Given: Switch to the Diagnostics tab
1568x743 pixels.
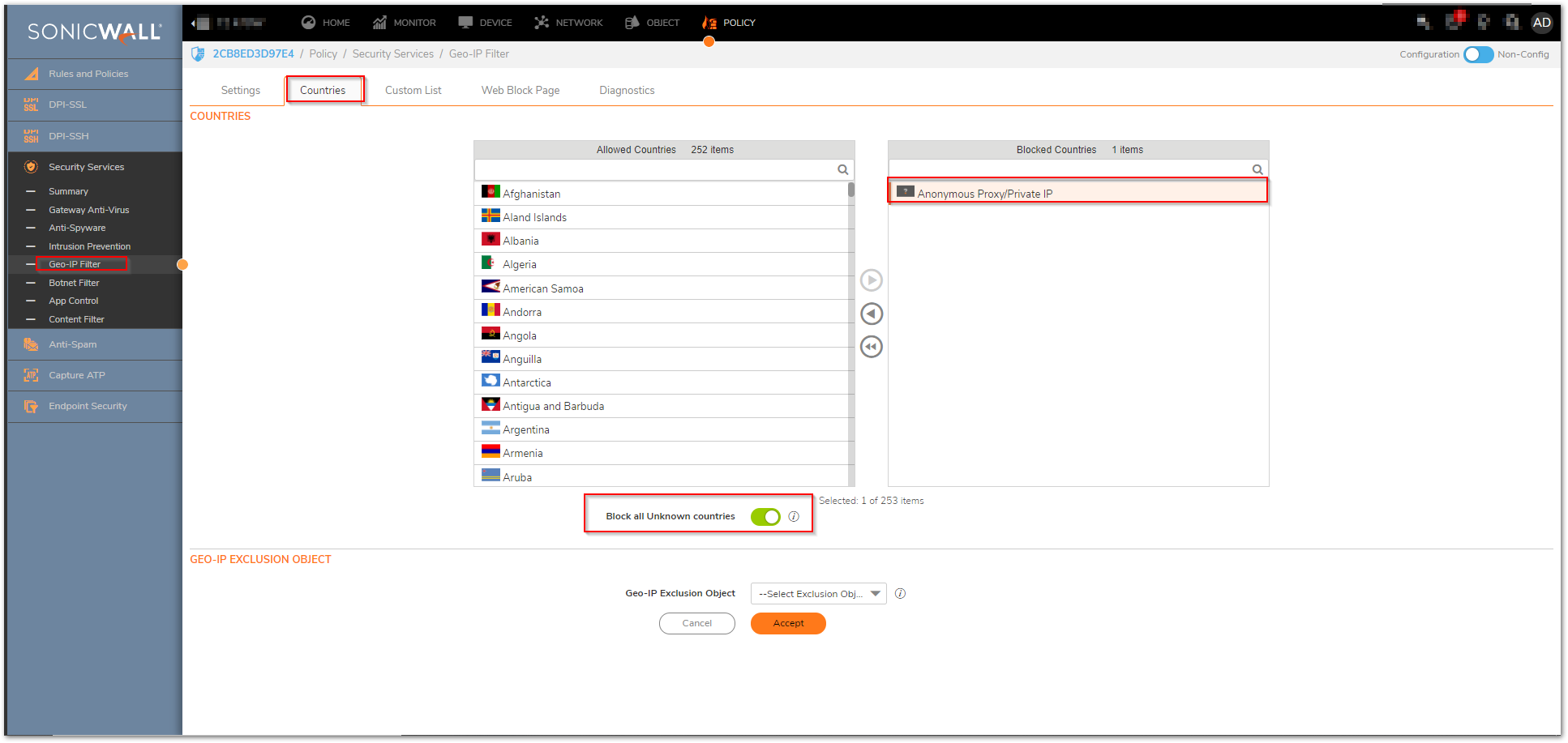Looking at the screenshot, I should [627, 90].
